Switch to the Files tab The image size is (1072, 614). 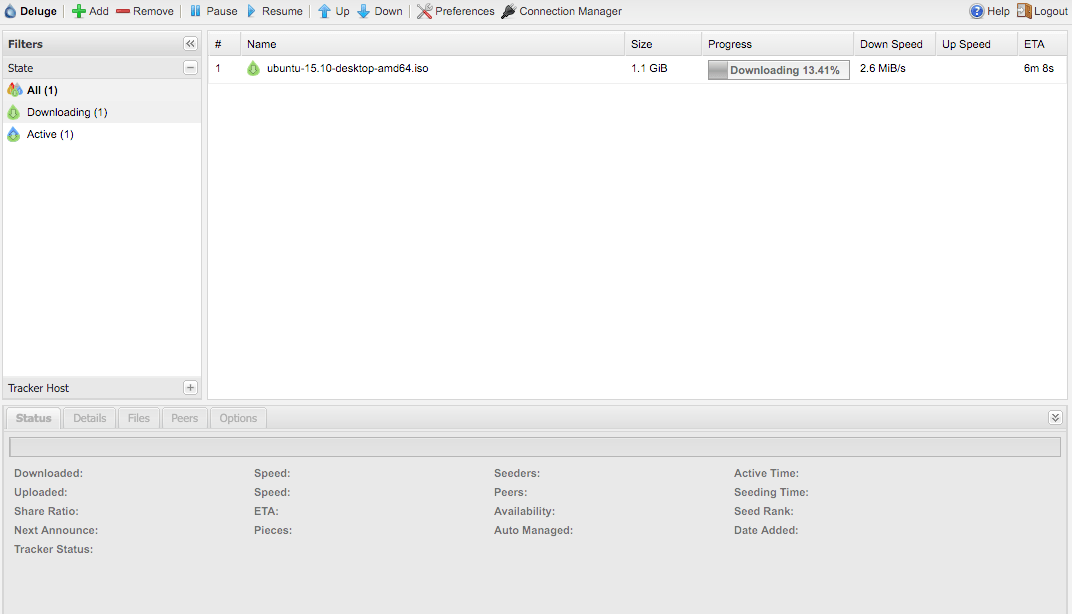[x=139, y=418]
